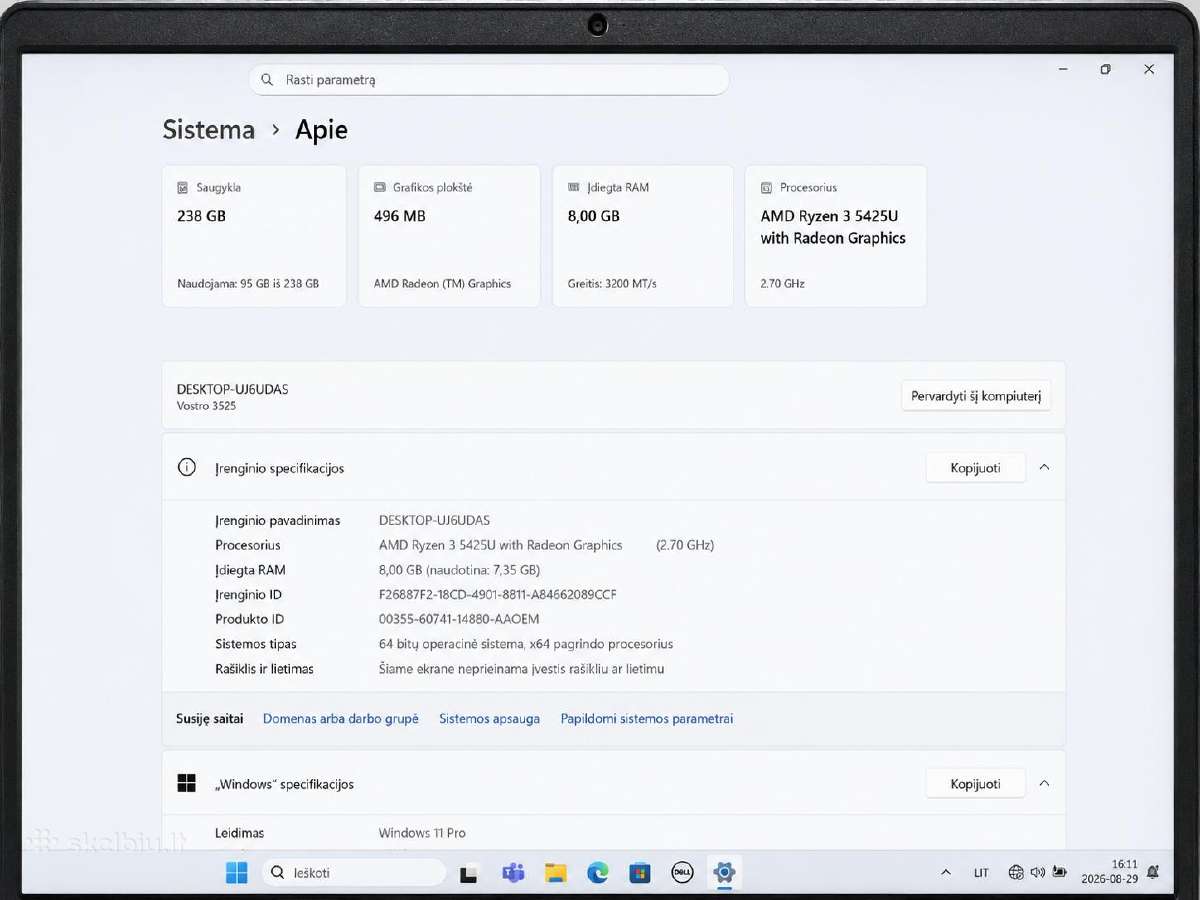Click 'Greitis: 3200 MT/s' text
1200x900 pixels.
point(612,284)
